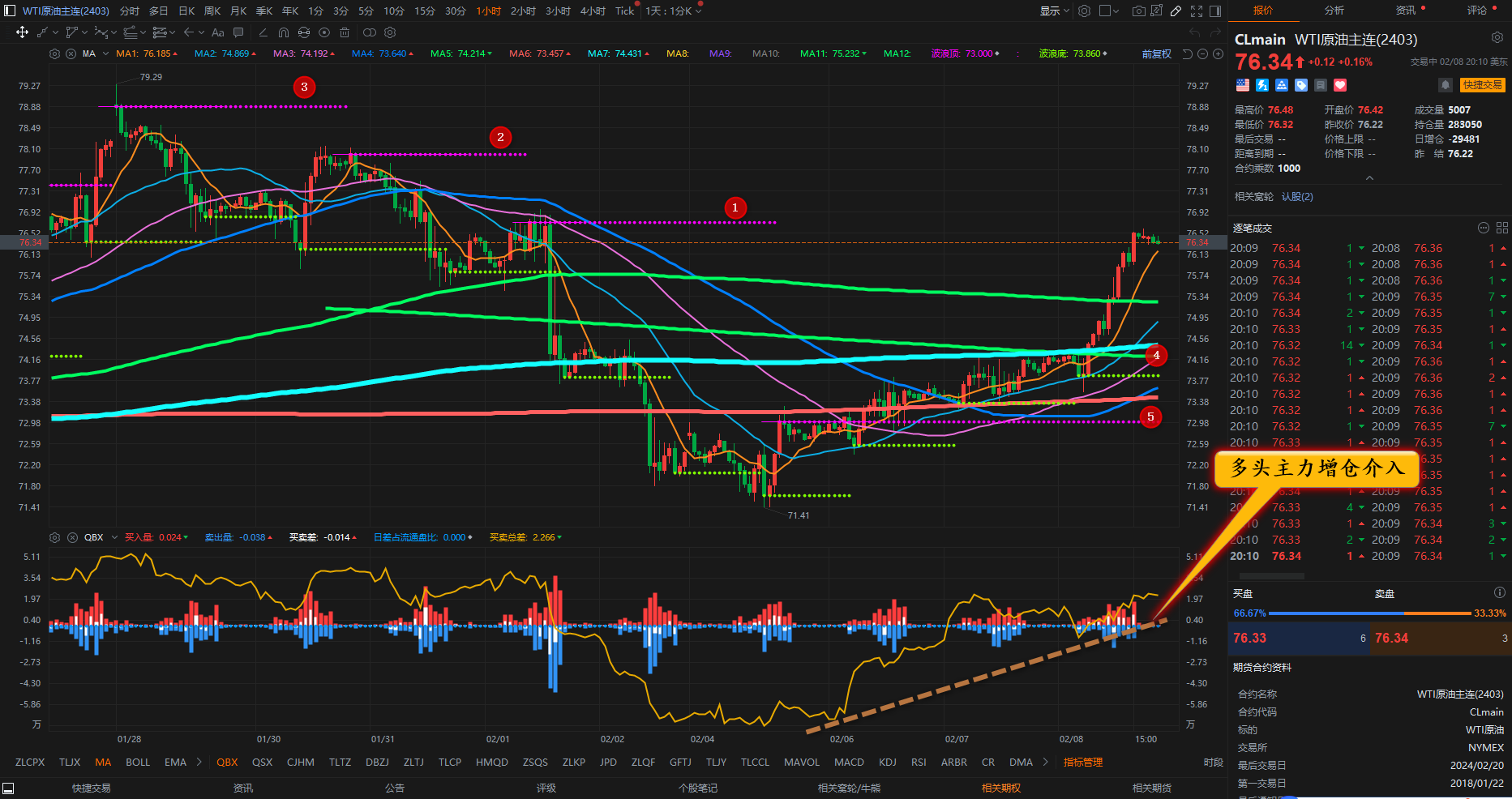This screenshot has width=1512, height=799.
Task: Toggle the right quote sidebar icon
Action: click(1215, 11)
